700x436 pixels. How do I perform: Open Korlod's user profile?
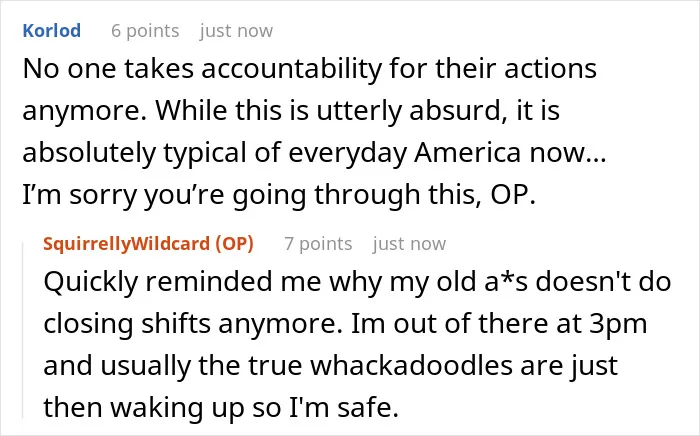(x=52, y=31)
